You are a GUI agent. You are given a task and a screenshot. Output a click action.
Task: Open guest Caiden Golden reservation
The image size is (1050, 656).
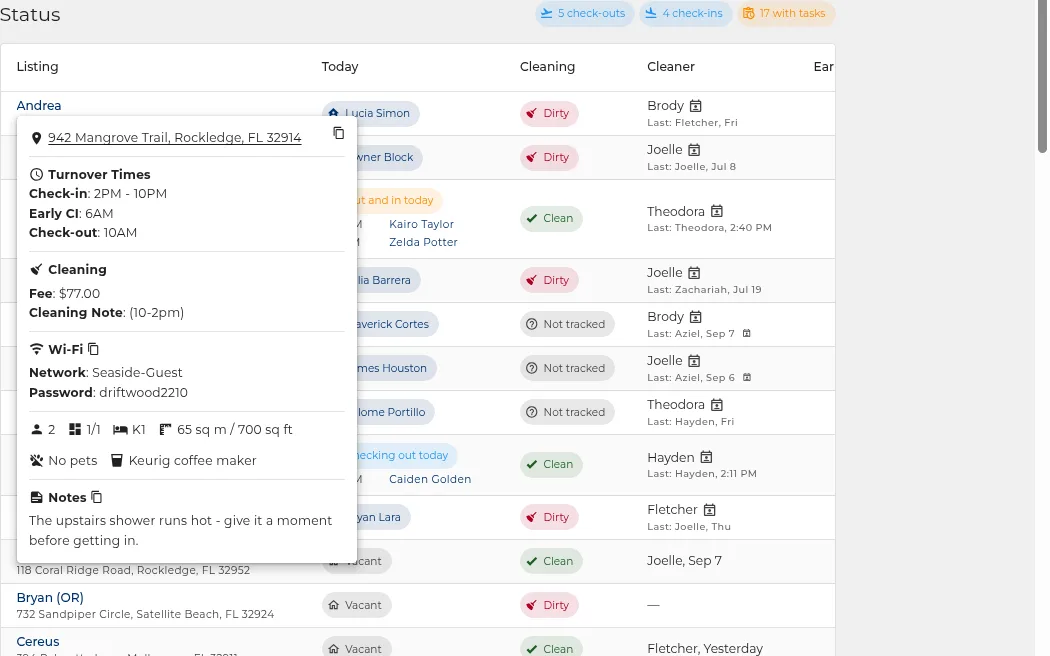430,479
